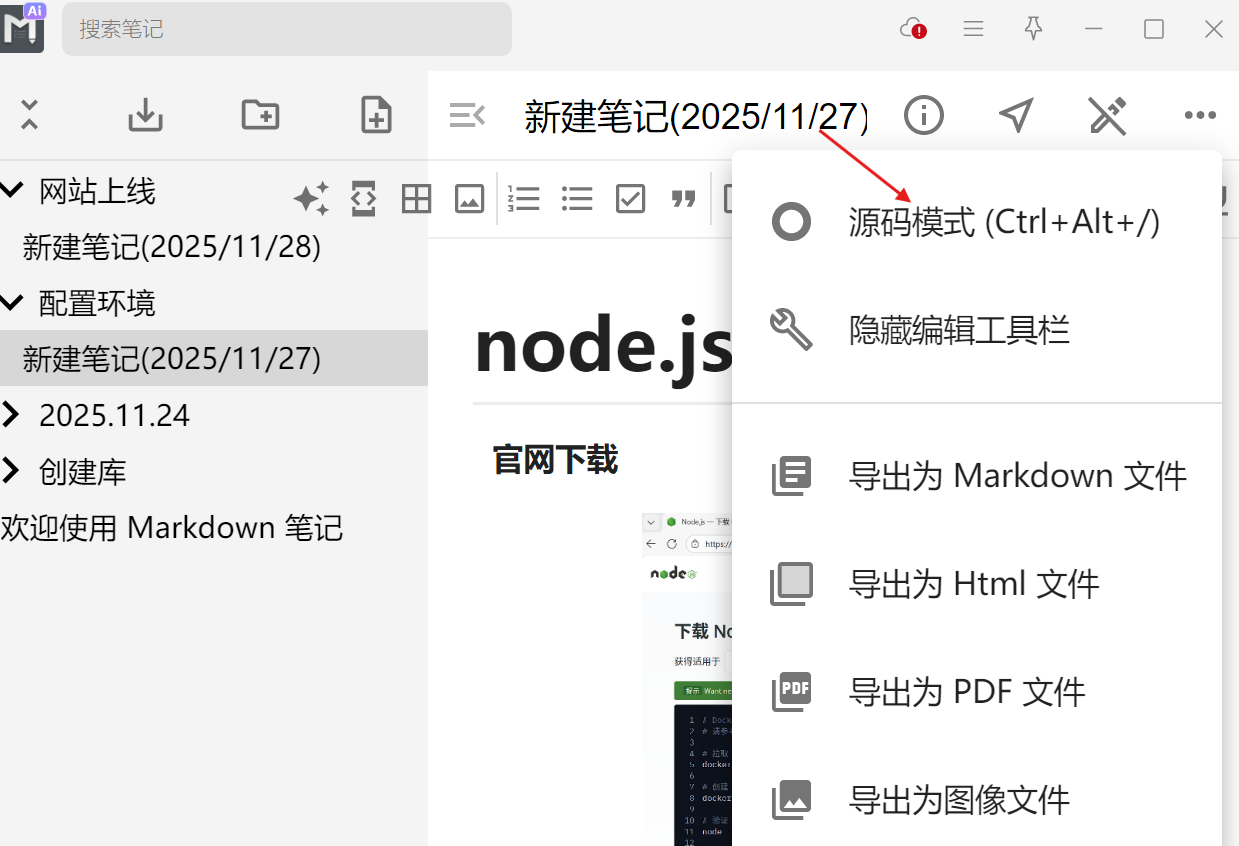
Task: Insert an image using the image icon
Action: (x=470, y=198)
